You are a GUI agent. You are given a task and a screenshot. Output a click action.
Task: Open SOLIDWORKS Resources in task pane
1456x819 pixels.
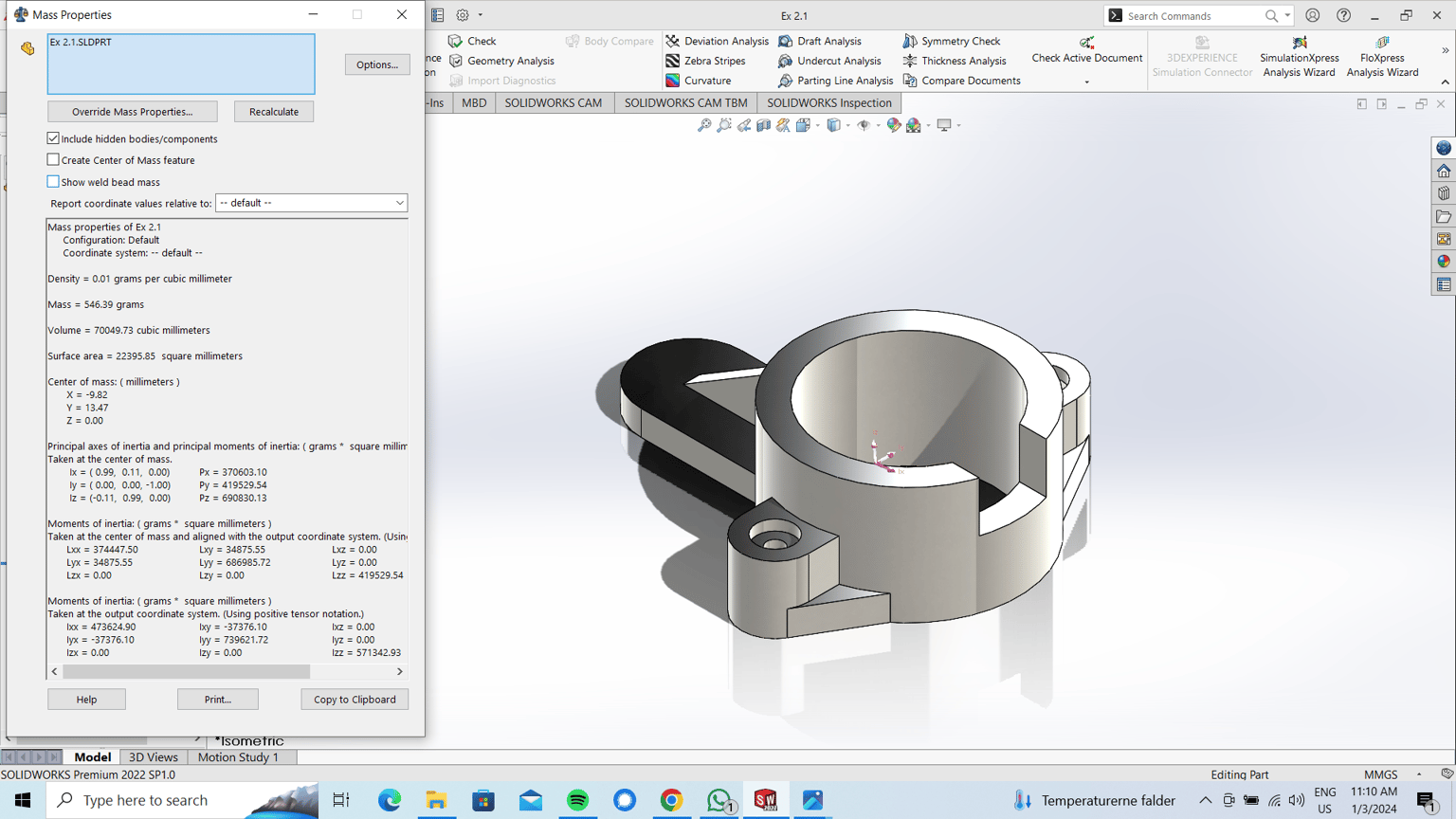click(1444, 171)
